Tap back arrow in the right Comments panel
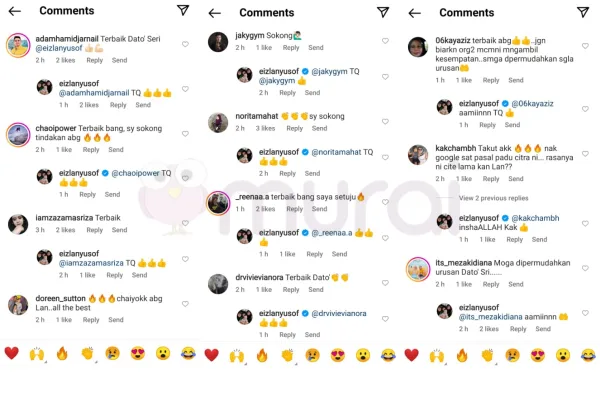This screenshot has height=400, width=600. [x=414, y=13]
